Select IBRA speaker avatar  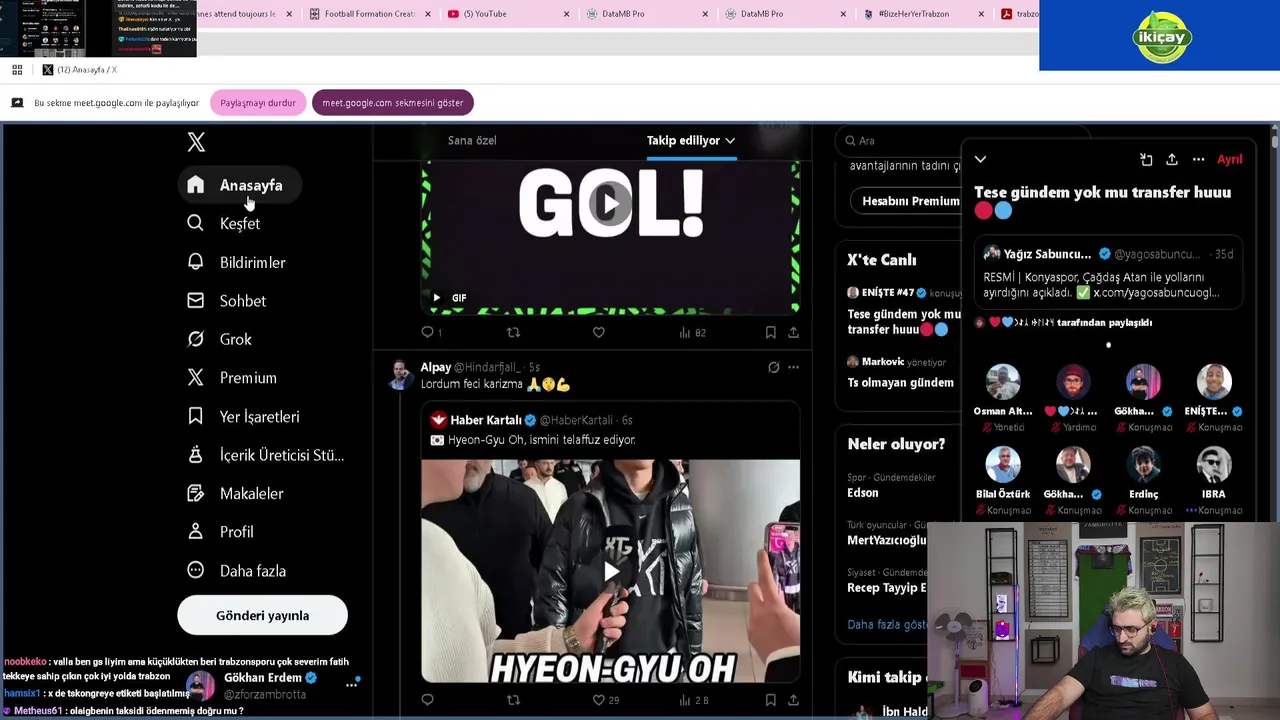(1214, 465)
